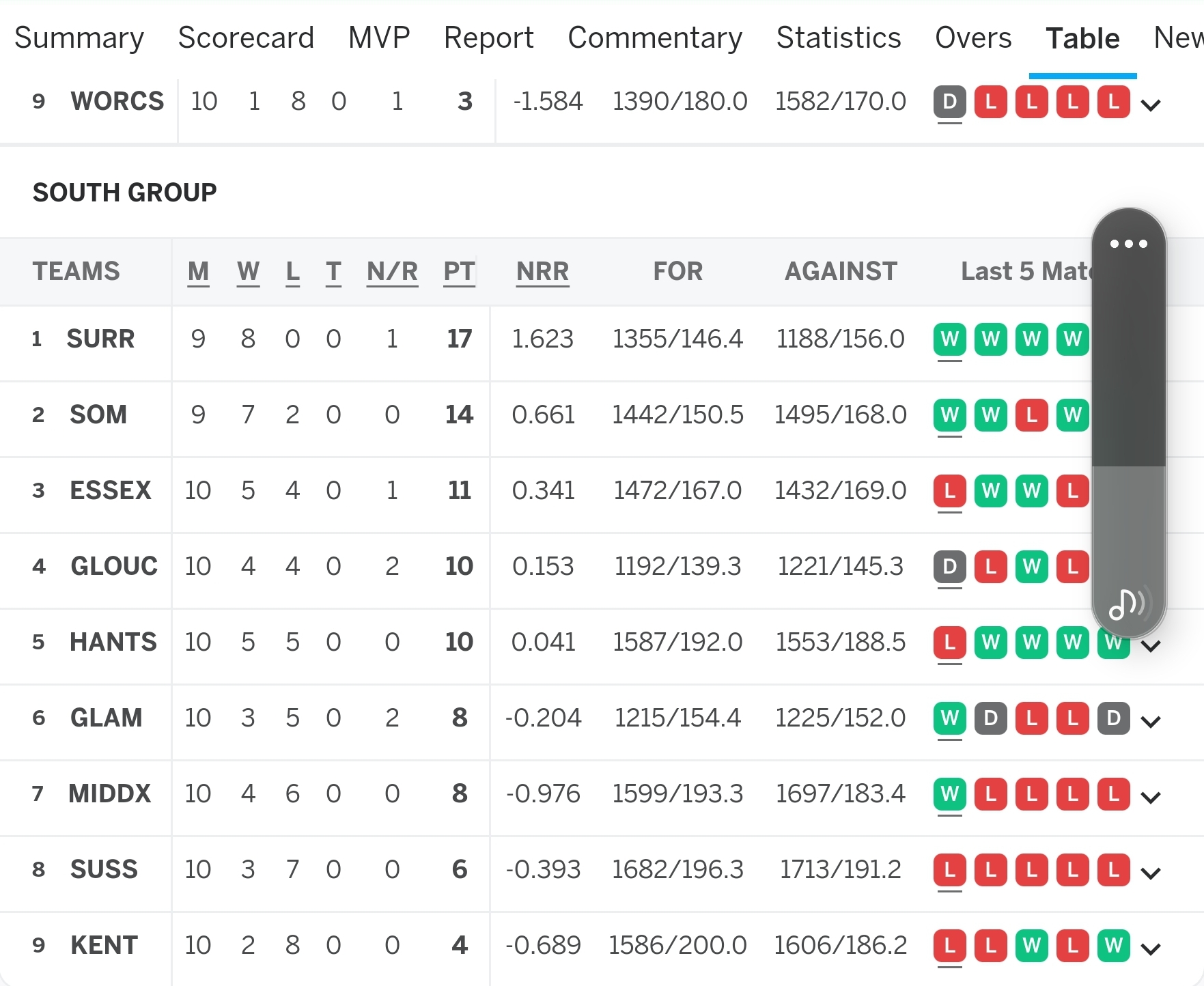Click SURR first W result badge
1204x986 pixels.
[949, 339]
